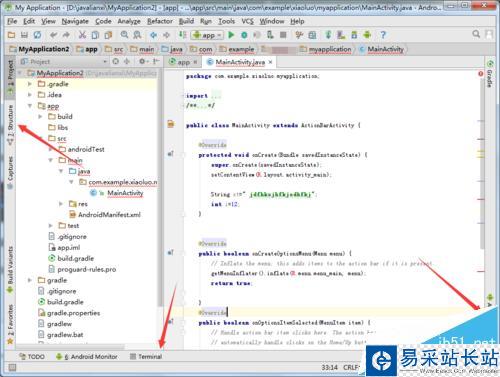
Task: Open the Navigate menu
Action: click(75, 21)
